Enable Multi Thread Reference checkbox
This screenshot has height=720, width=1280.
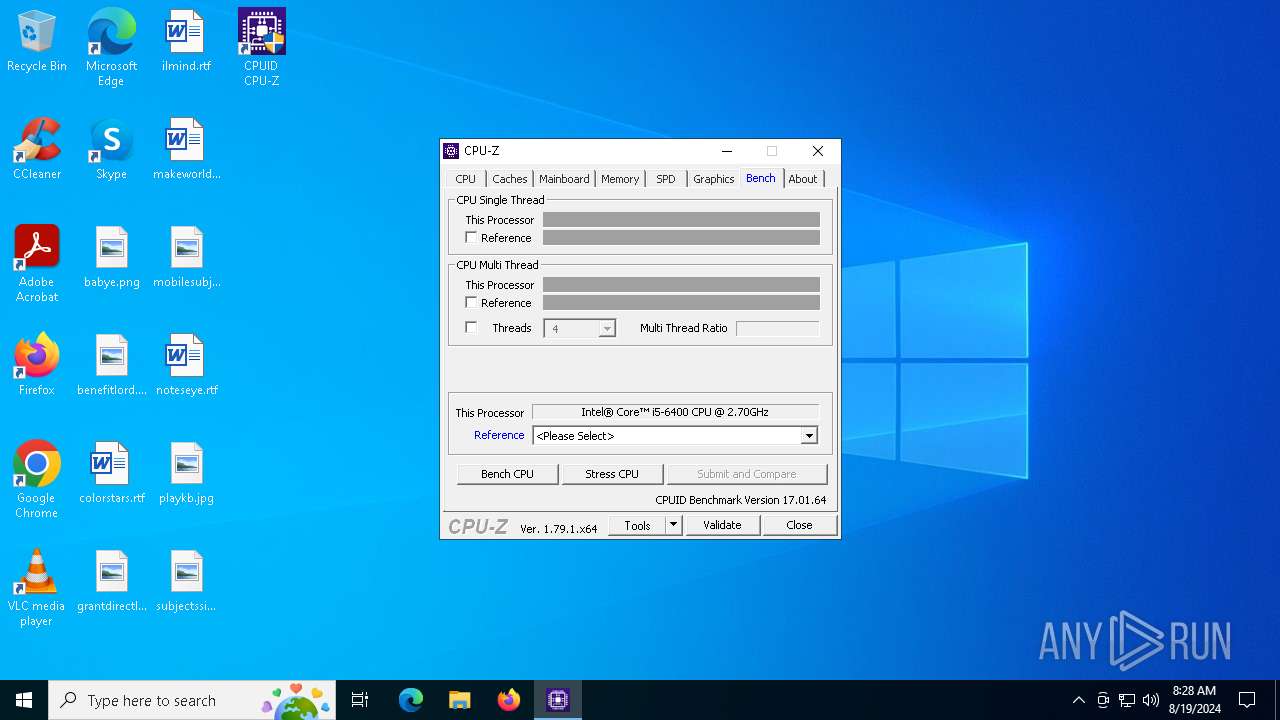point(471,303)
